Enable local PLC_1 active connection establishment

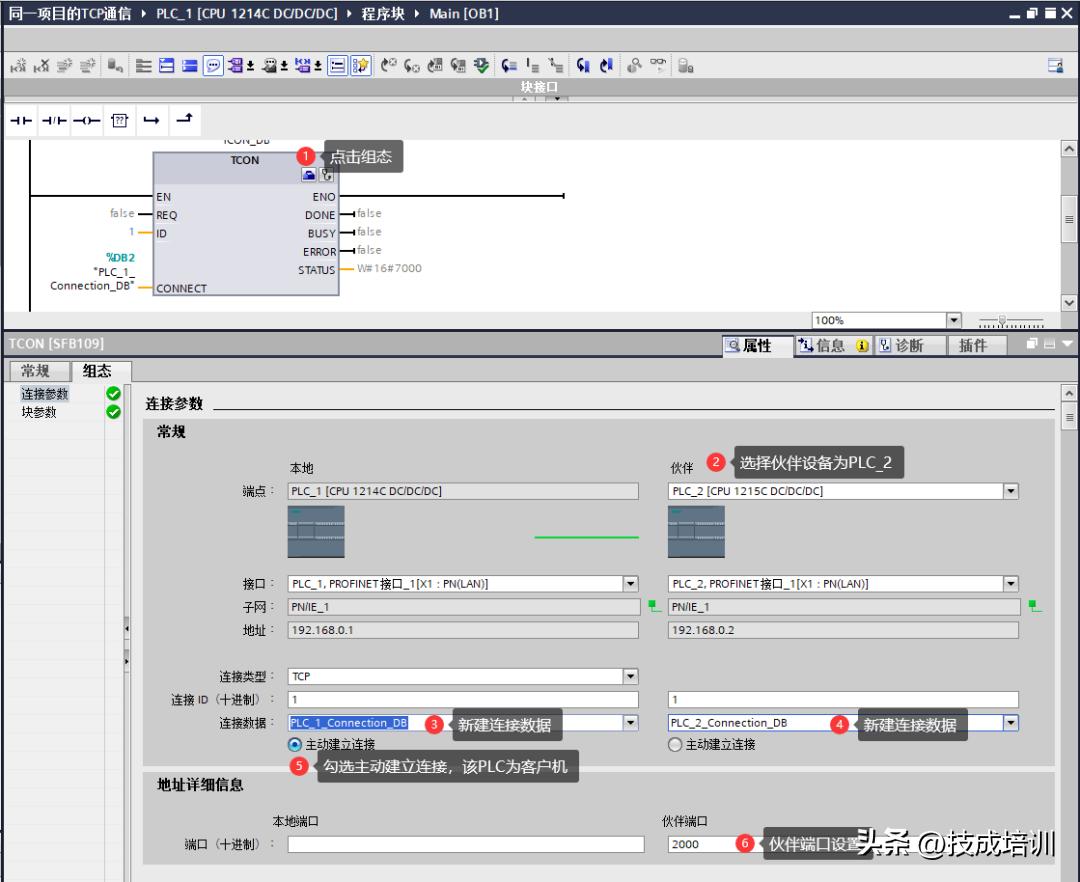294,744
